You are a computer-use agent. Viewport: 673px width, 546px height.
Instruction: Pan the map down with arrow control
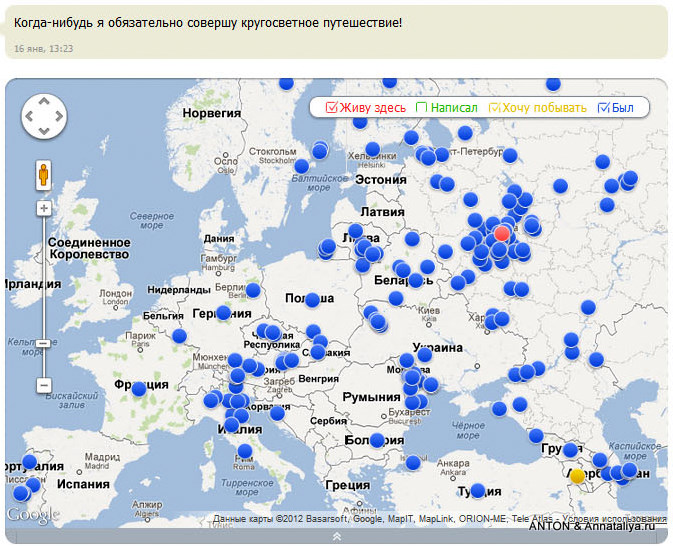coord(44,131)
